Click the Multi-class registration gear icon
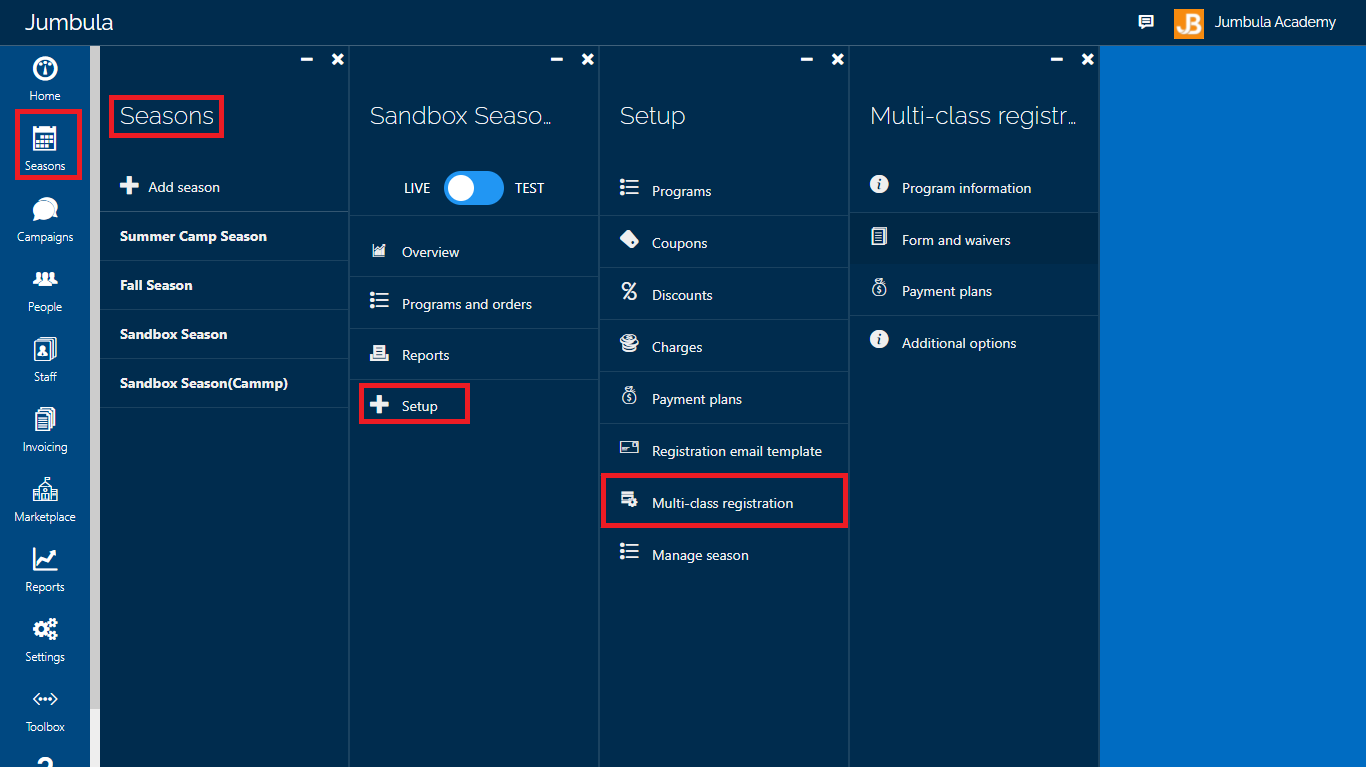The image size is (1366, 768). [x=629, y=499]
